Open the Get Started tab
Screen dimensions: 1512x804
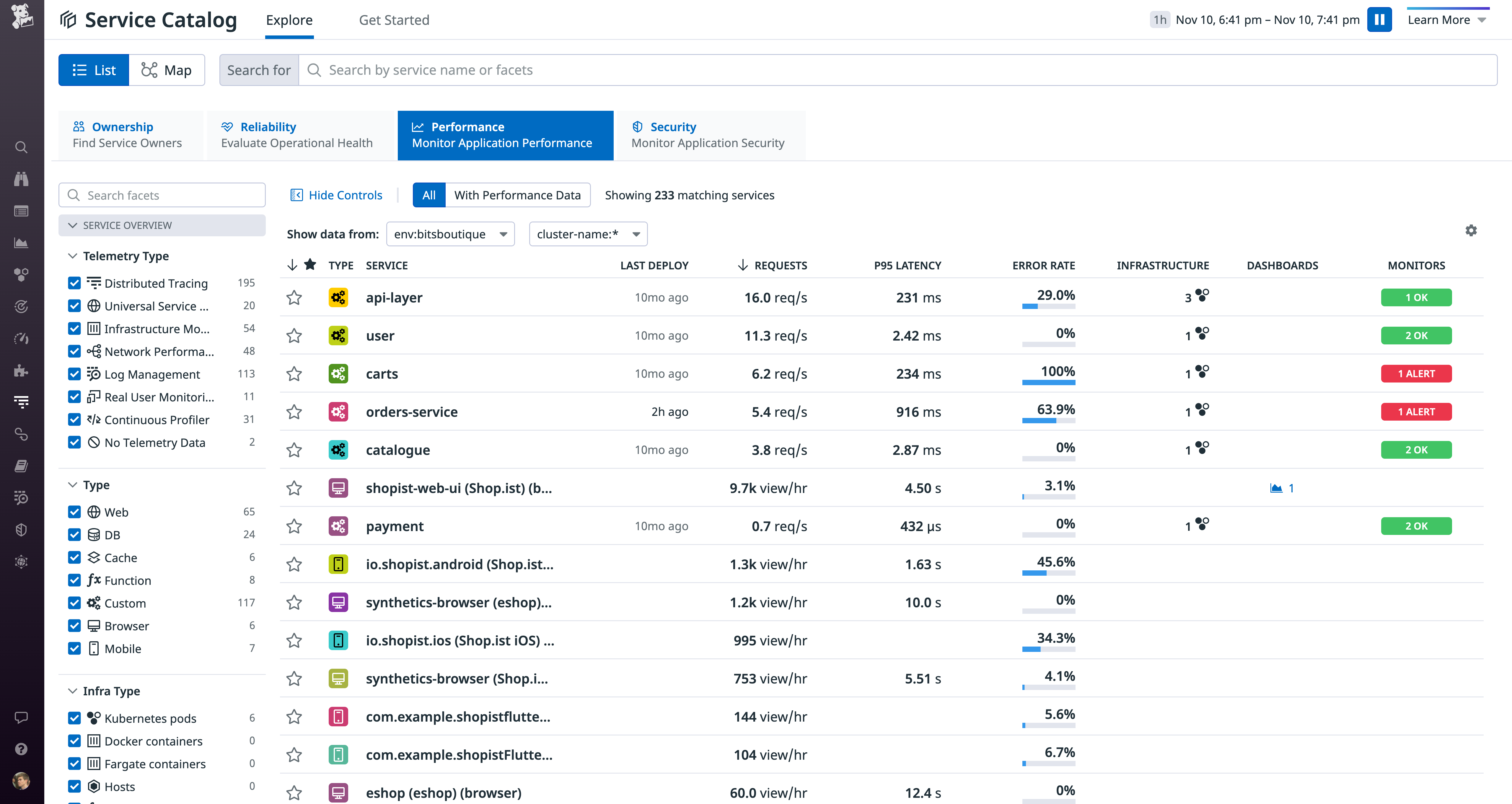[394, 20]
